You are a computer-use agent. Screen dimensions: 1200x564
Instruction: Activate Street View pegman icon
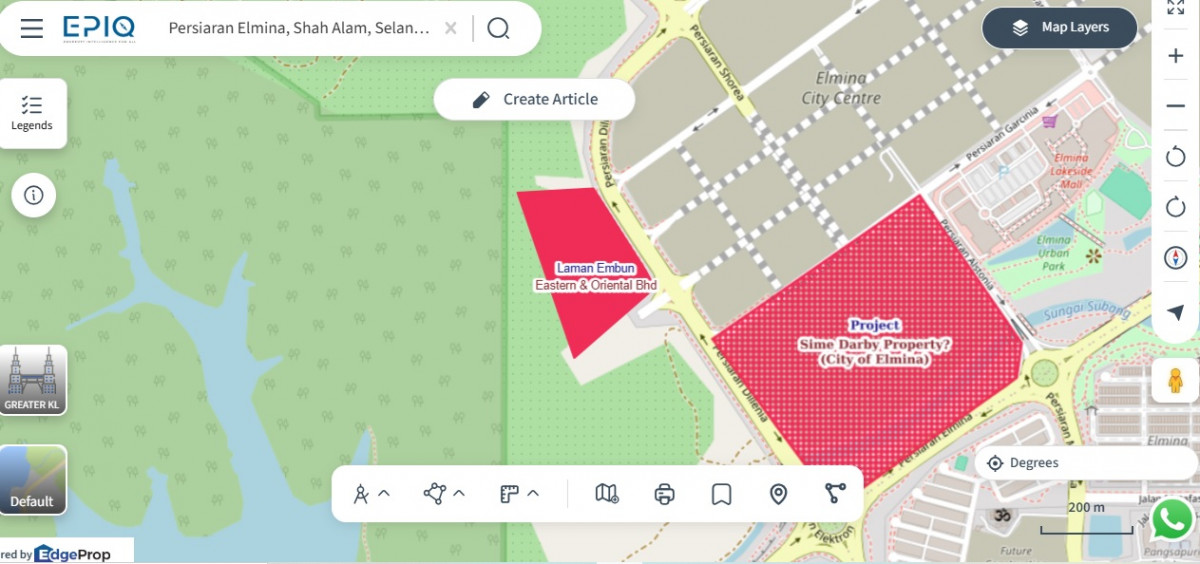click(1176, 381)
